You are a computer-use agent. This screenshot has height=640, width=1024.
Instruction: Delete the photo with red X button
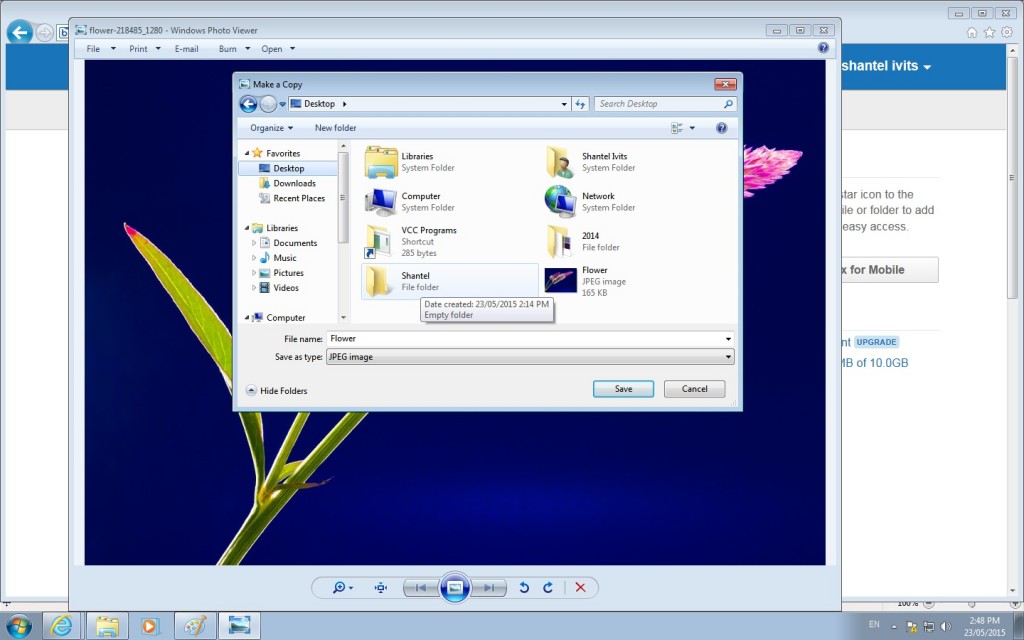tap(580, 588)
